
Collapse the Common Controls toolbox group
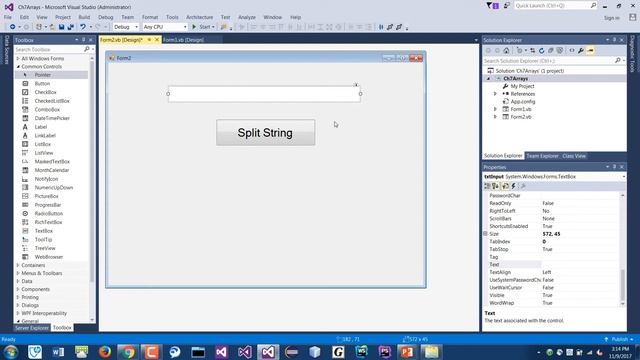18,67
